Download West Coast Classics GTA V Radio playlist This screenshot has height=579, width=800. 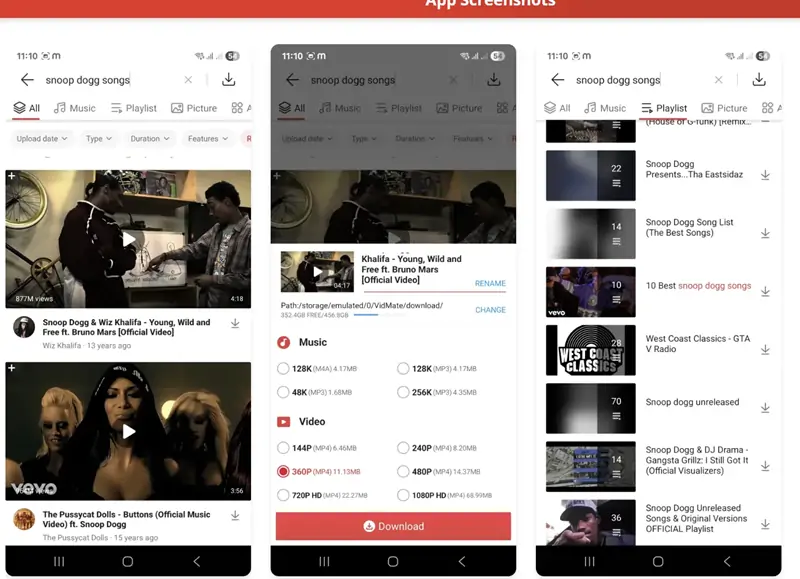point(765,349)
